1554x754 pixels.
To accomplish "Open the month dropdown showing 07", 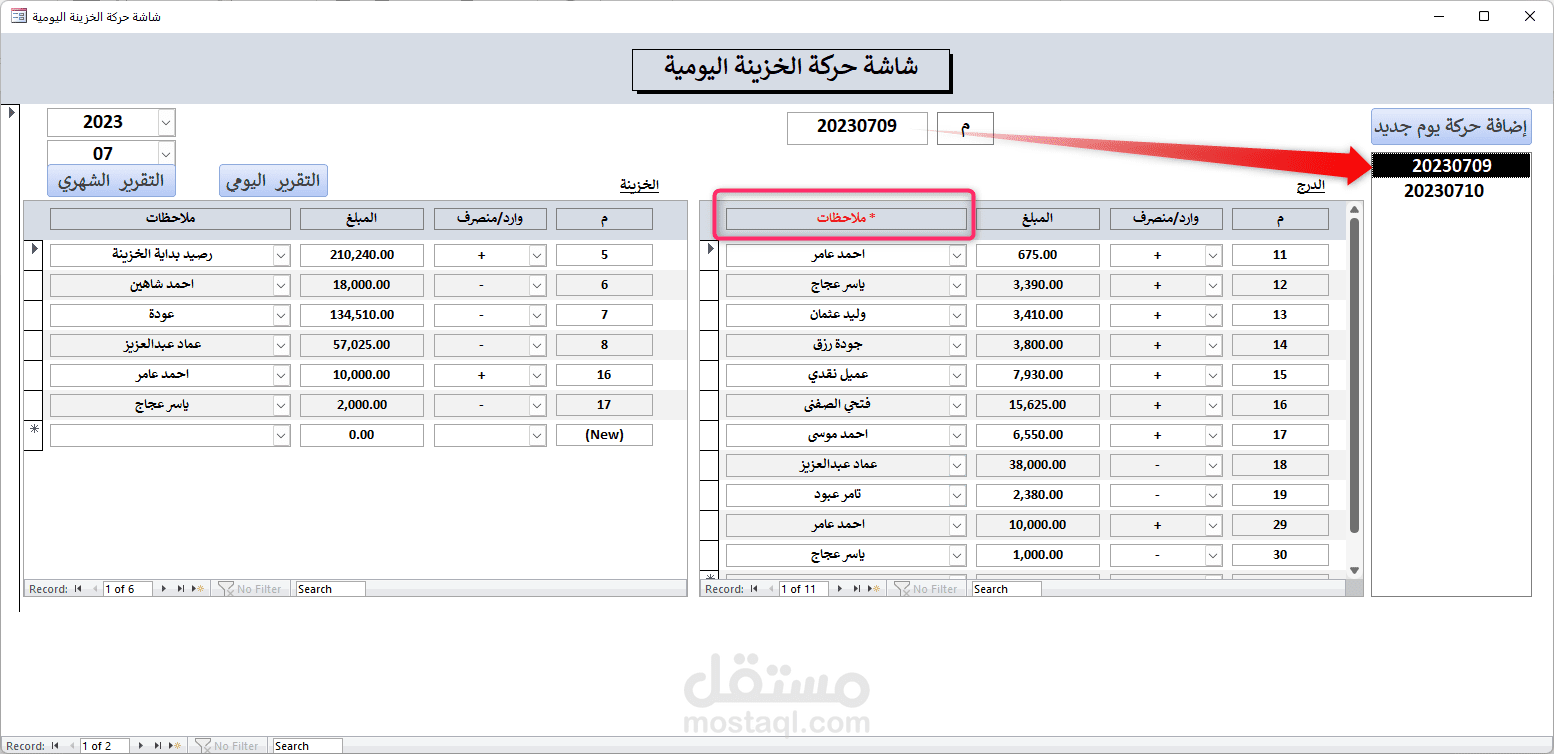I will point(166,153).
